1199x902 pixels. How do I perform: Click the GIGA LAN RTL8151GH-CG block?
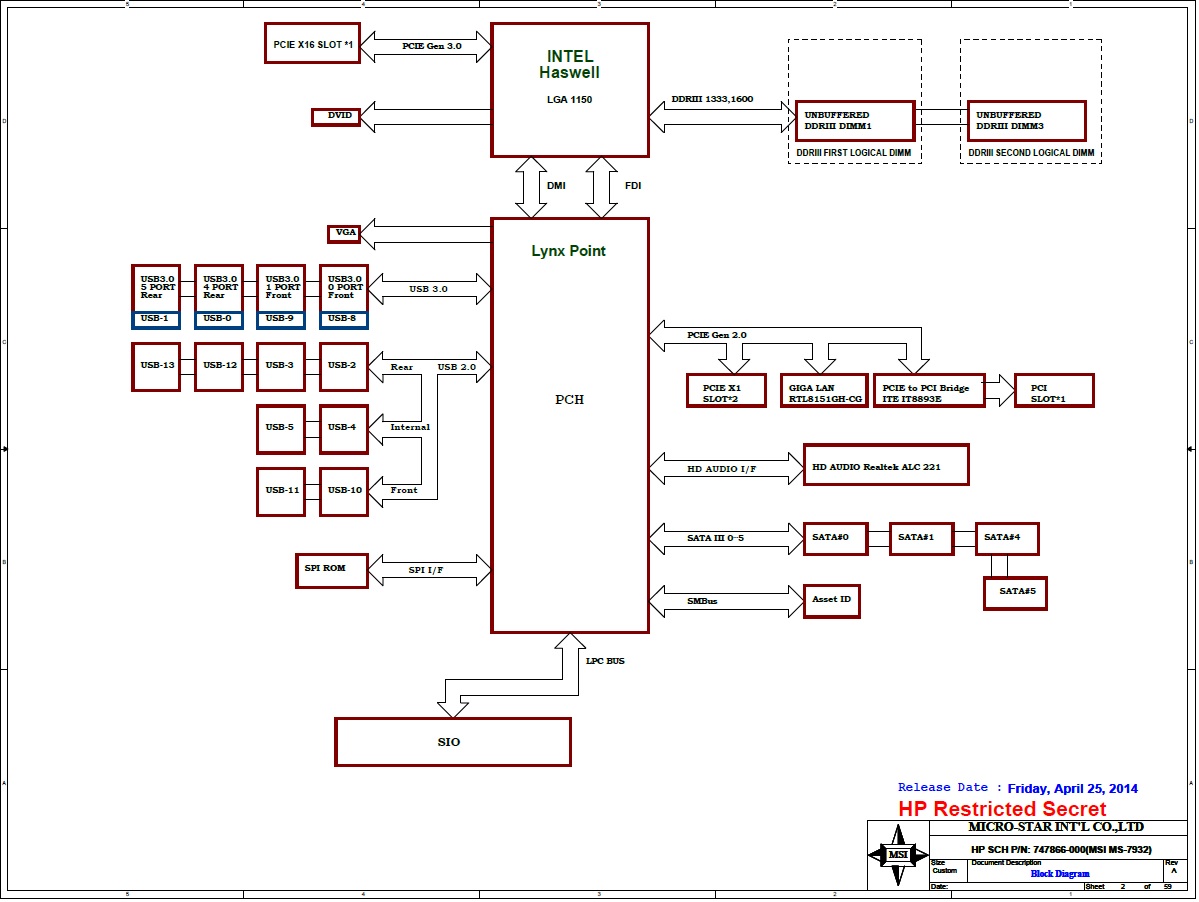coord(824,390)
